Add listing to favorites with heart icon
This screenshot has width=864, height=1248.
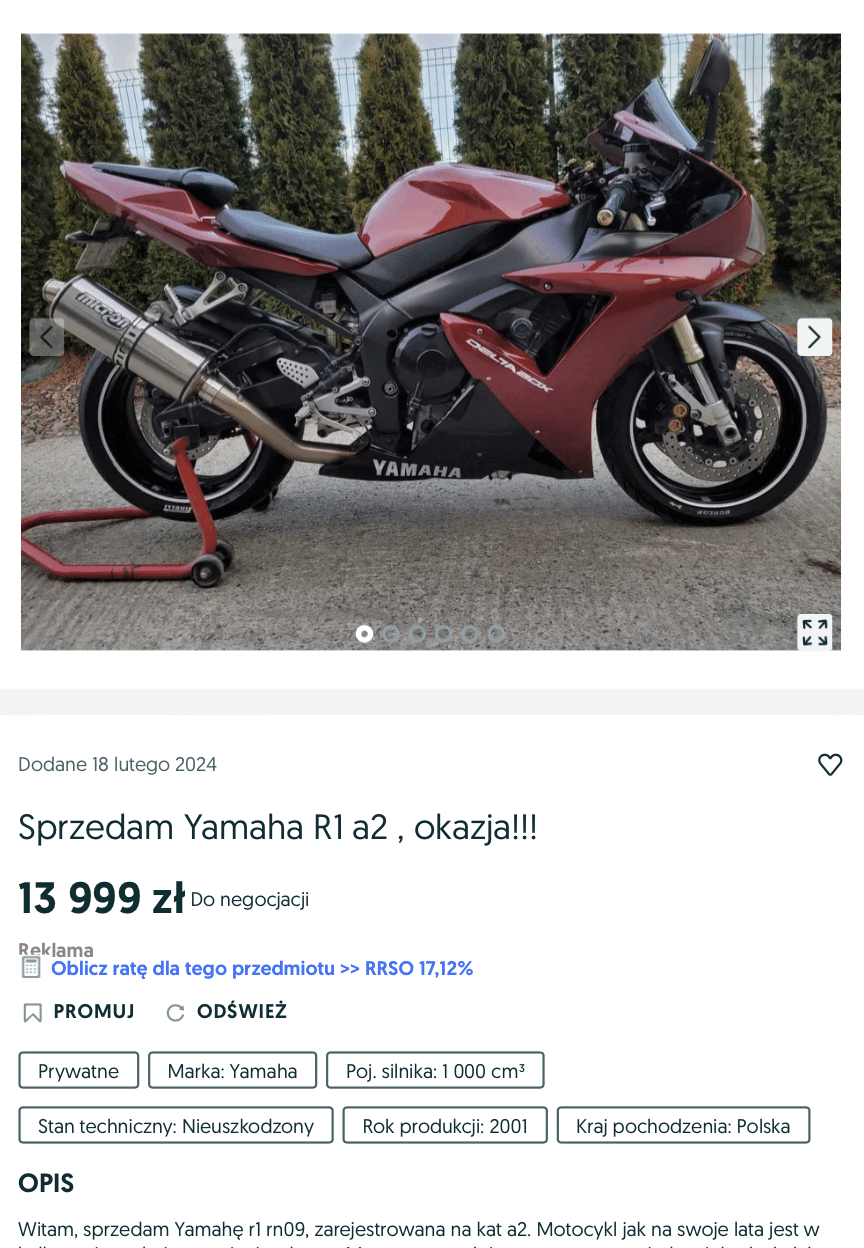pyautogui.click(x=830, y=765)
